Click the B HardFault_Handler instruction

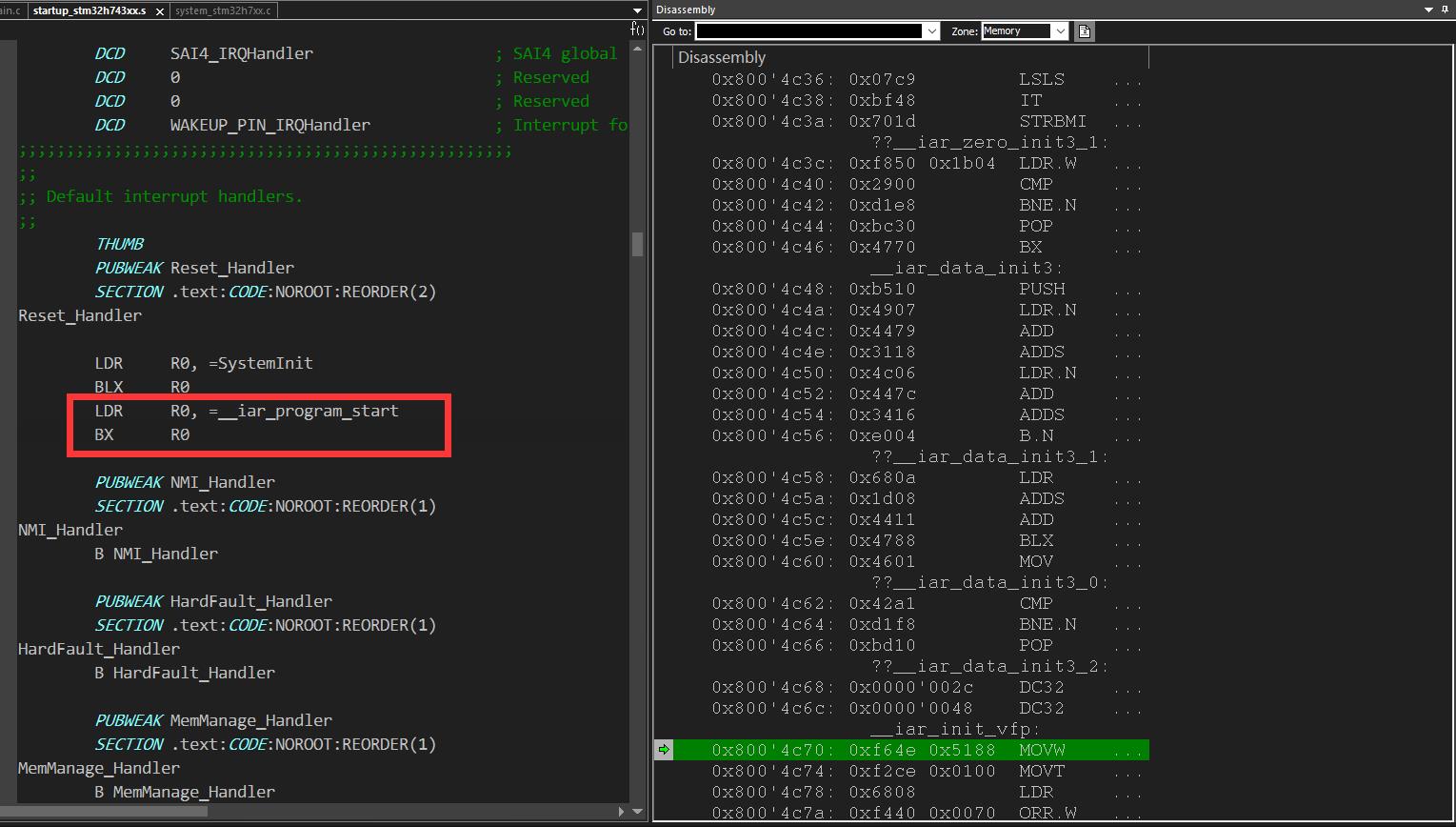point(185,673)
